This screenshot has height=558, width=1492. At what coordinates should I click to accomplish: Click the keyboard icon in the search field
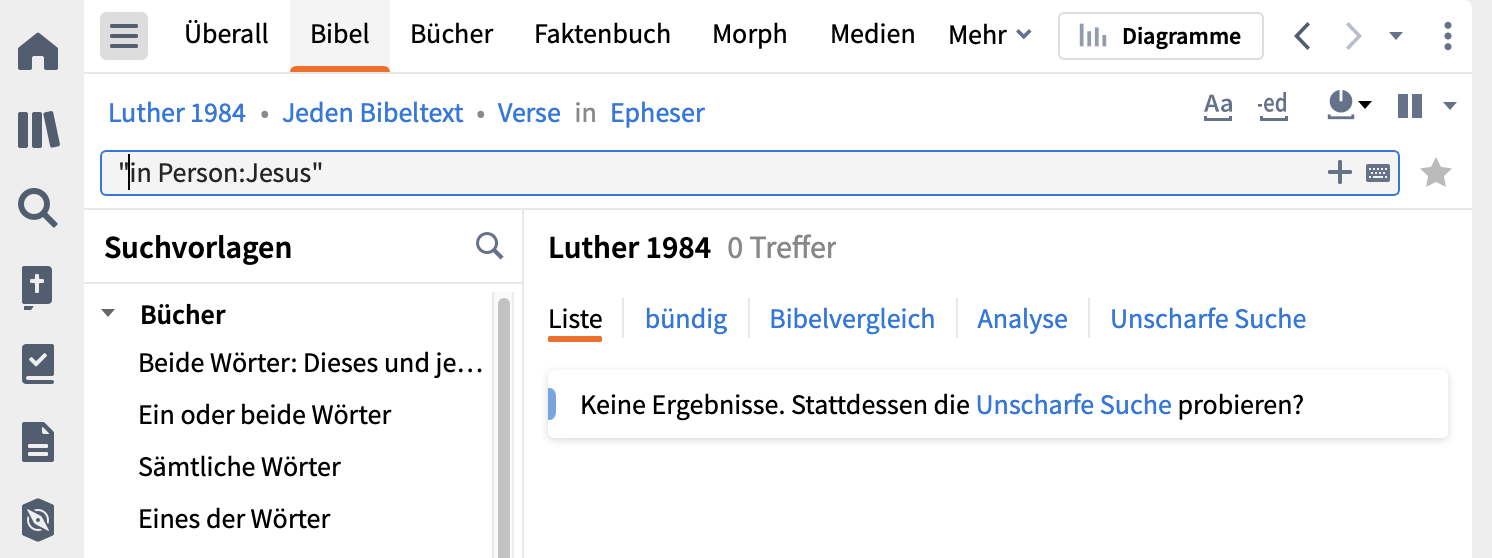[1377, 173]
